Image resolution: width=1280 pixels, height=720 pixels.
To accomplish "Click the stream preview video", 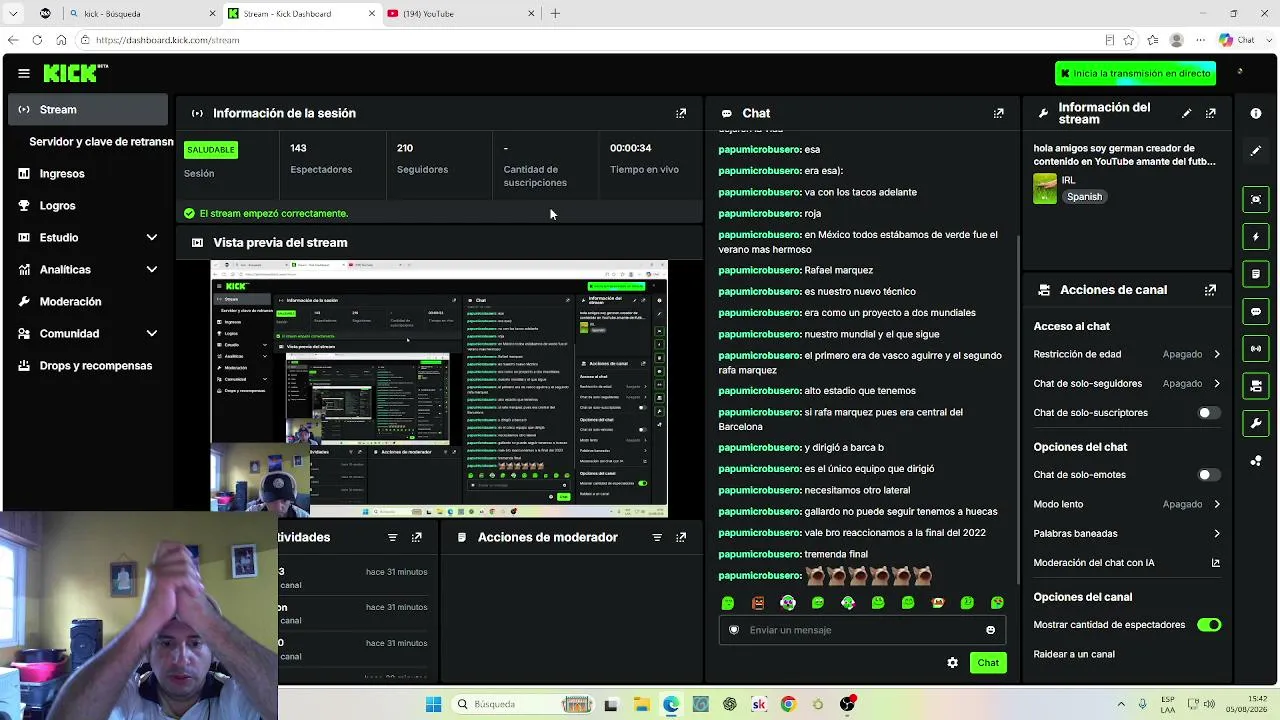I will pyautogui.click(x=439, y=388).
